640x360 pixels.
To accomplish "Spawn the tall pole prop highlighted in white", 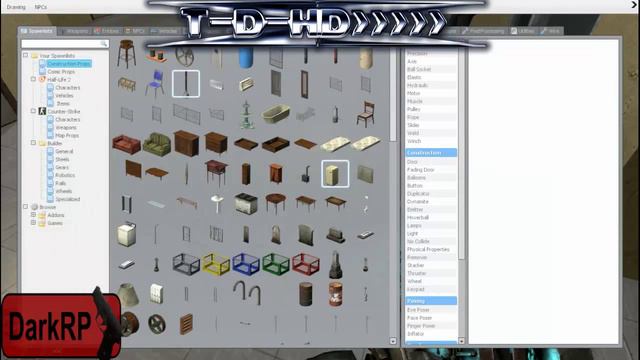I will pyautogui.click(x=186, y=84).
